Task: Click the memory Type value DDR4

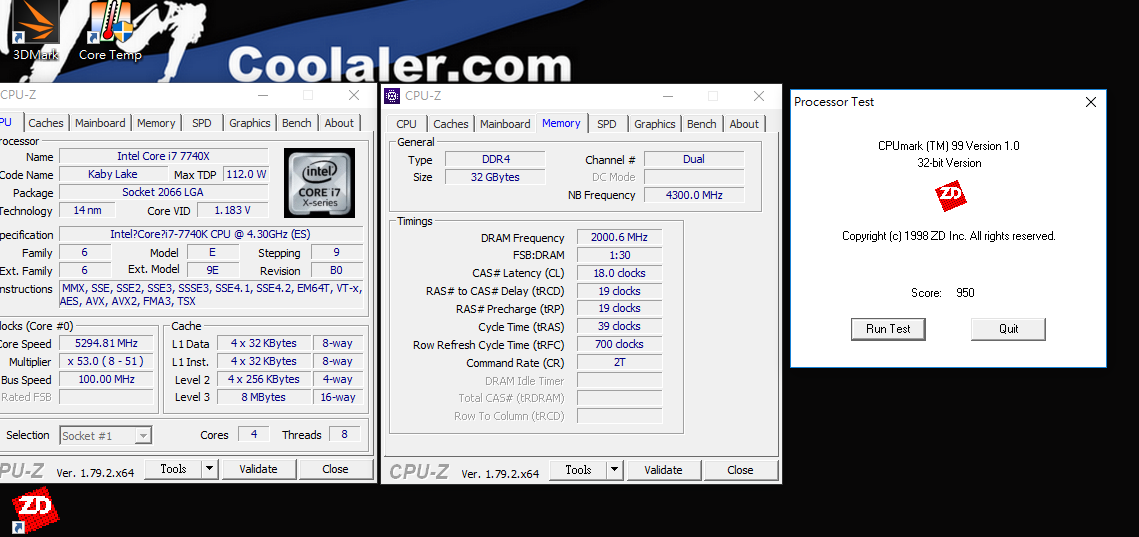Action: click(x=495, y=159)
